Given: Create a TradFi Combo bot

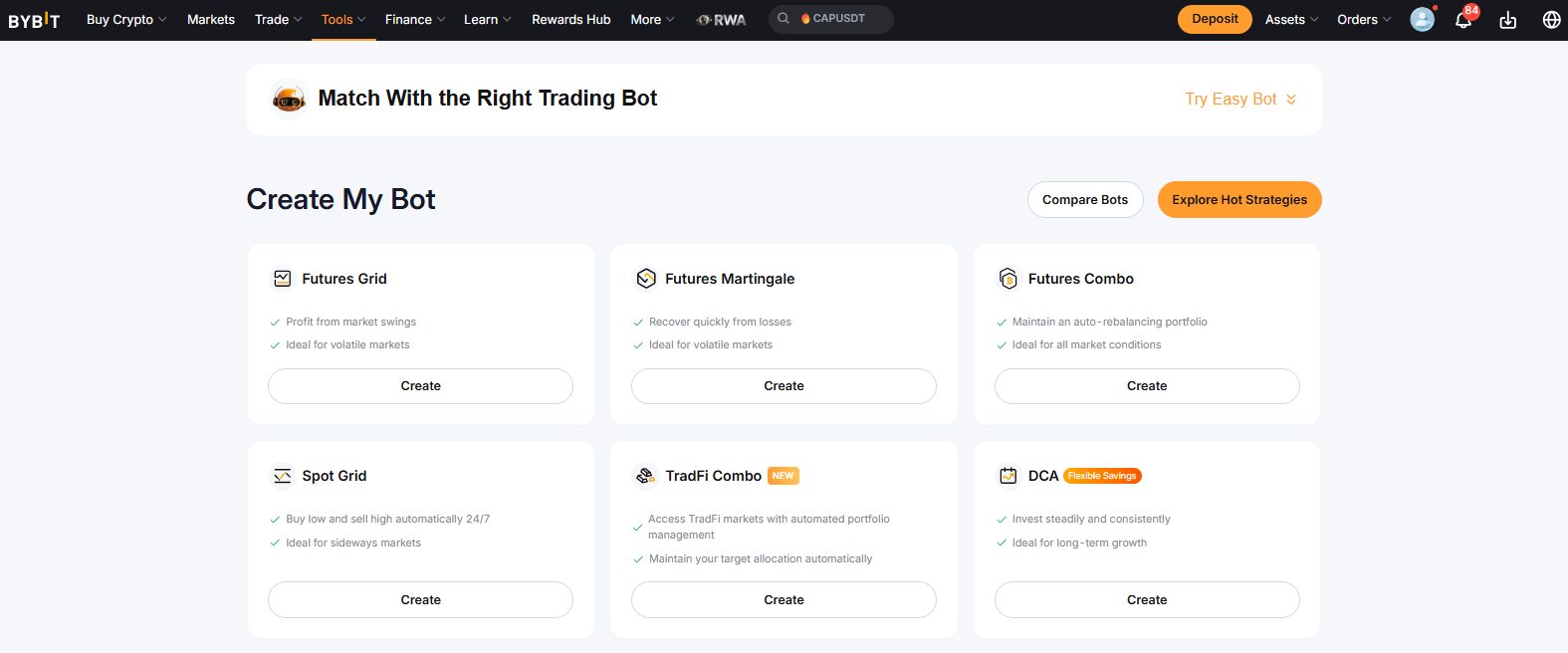Looking at the screenshot, I should (784, 600).
